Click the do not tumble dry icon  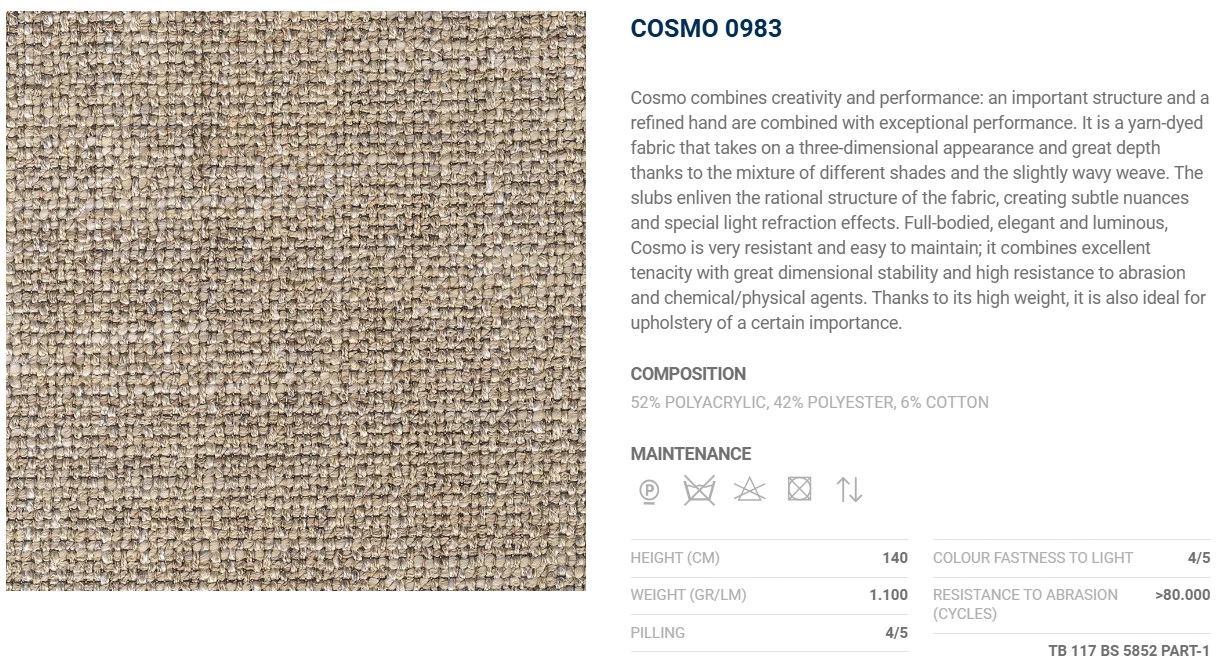(x=799, y=489)
